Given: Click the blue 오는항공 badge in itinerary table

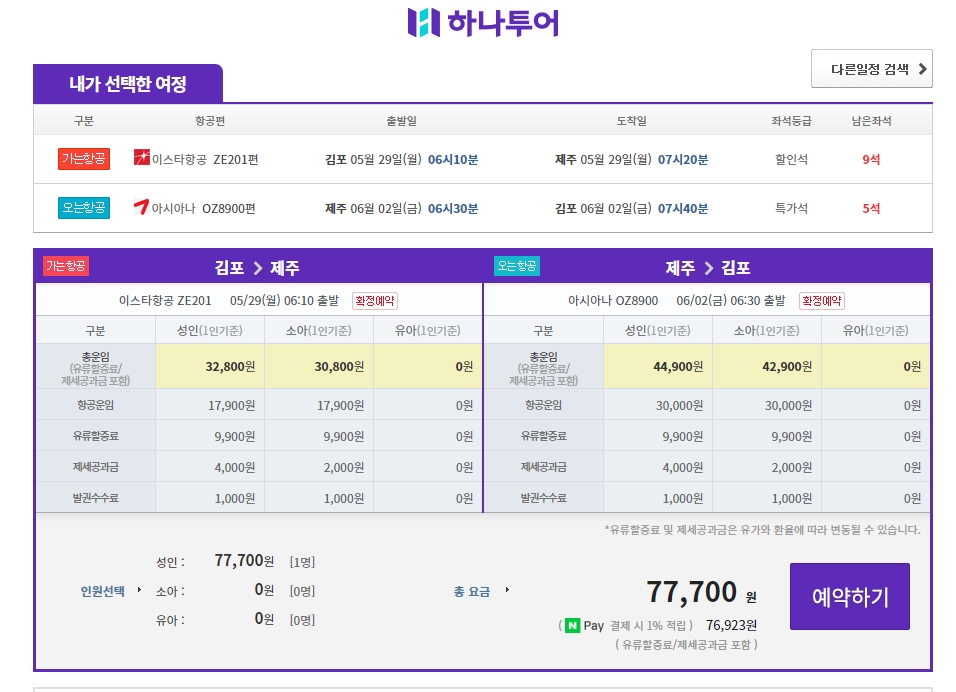Looking at the screenshot, I should coord(84,207).
